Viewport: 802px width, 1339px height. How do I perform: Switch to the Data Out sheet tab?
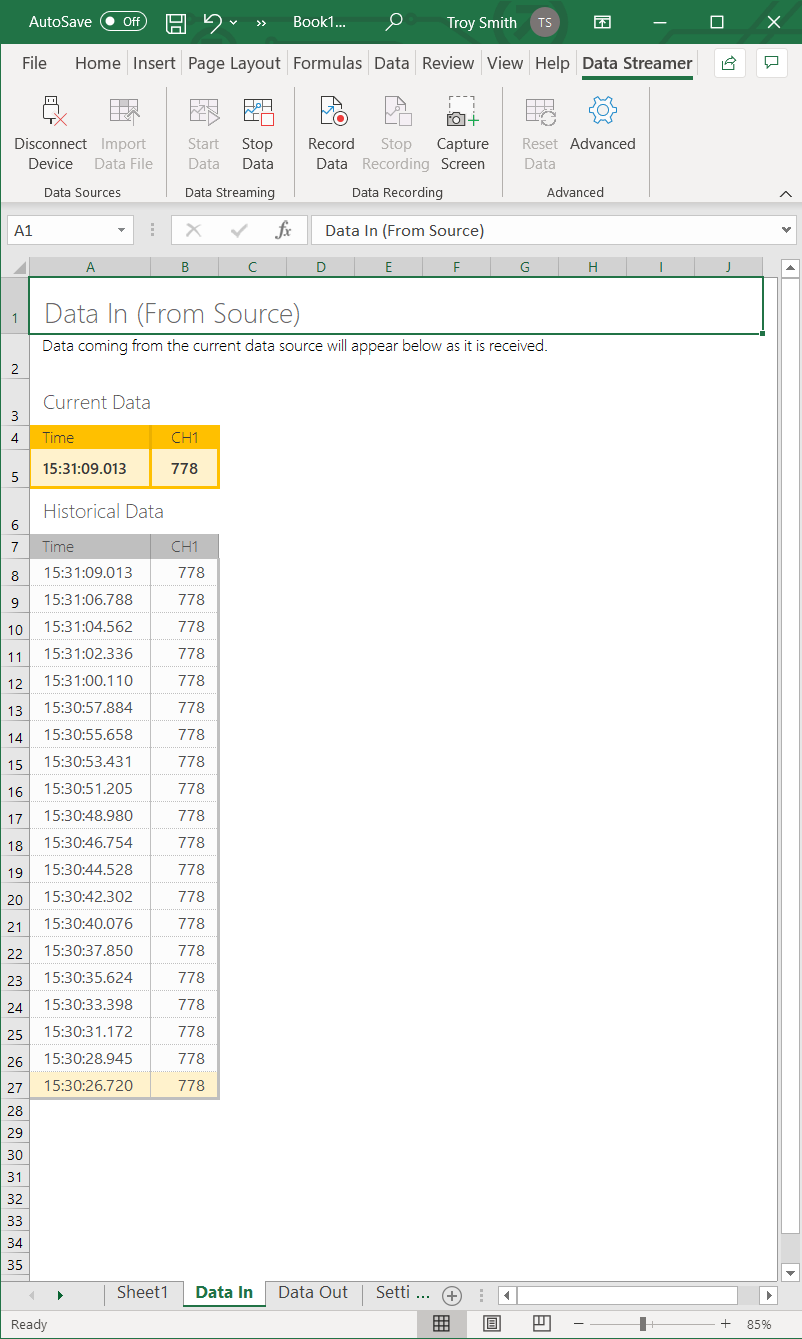pos(313,1292)
